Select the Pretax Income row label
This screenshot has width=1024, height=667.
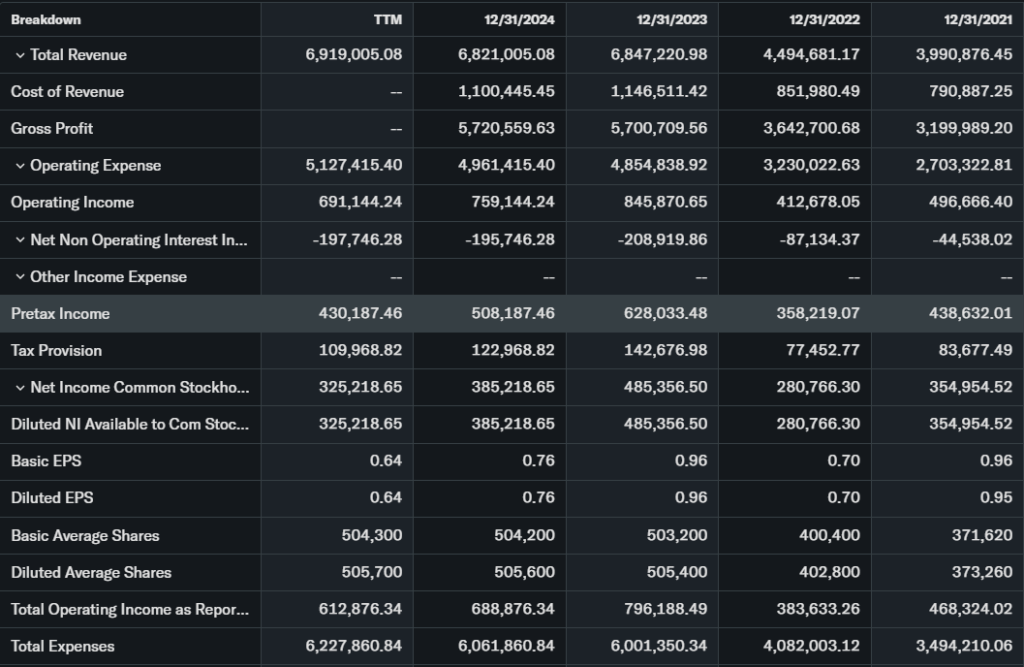click(x=60, y=314)
